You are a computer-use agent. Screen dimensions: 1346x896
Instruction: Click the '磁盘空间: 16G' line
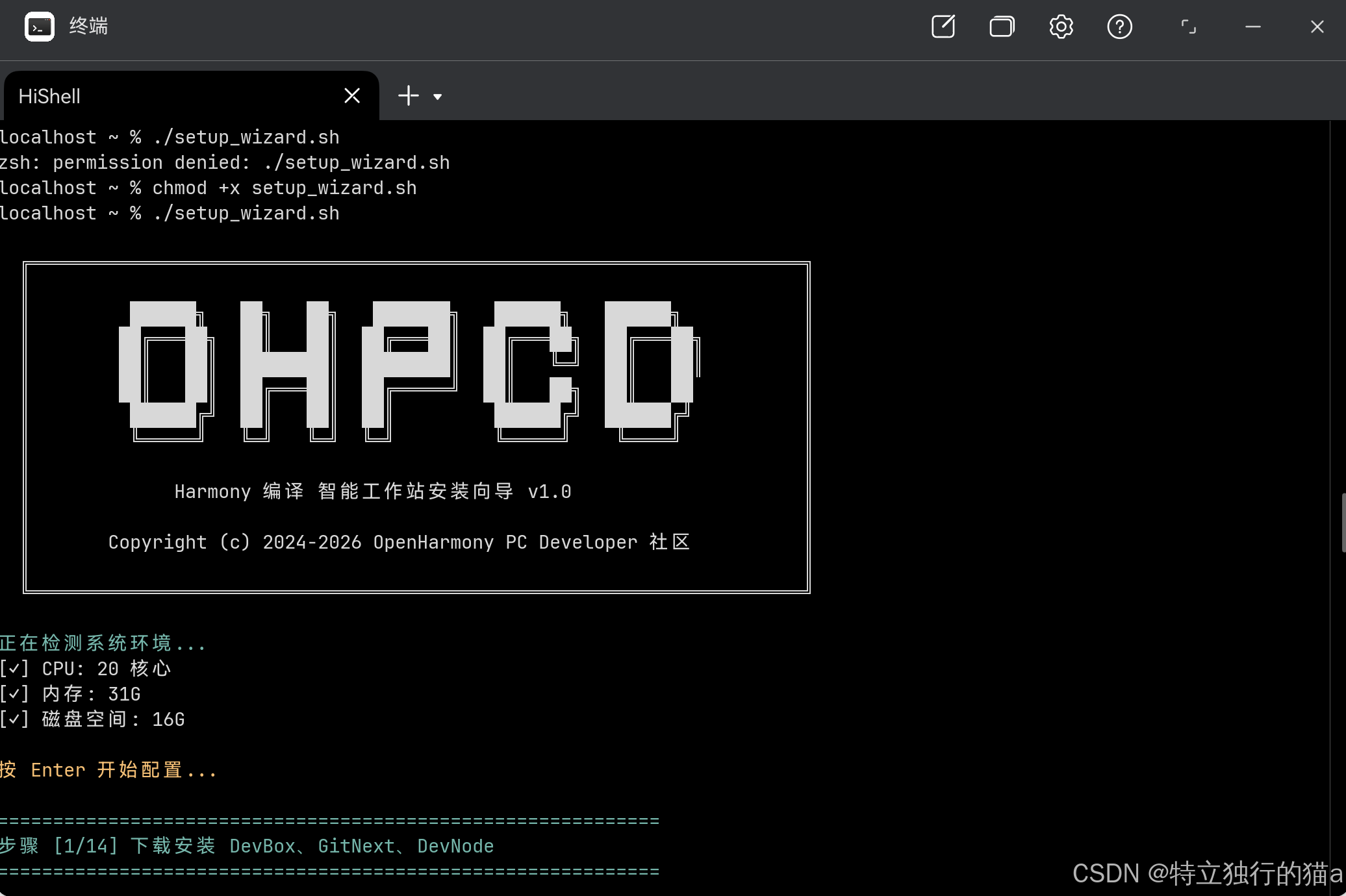point(92,719)
